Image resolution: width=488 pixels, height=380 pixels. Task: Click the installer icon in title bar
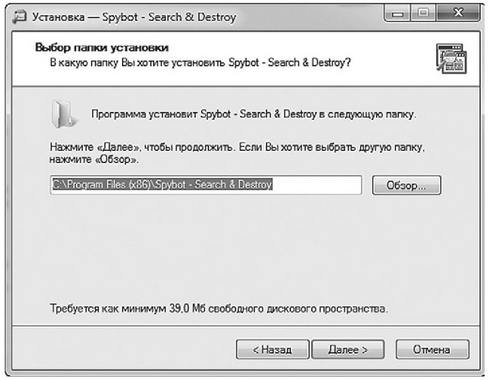[x=19, y=17]
